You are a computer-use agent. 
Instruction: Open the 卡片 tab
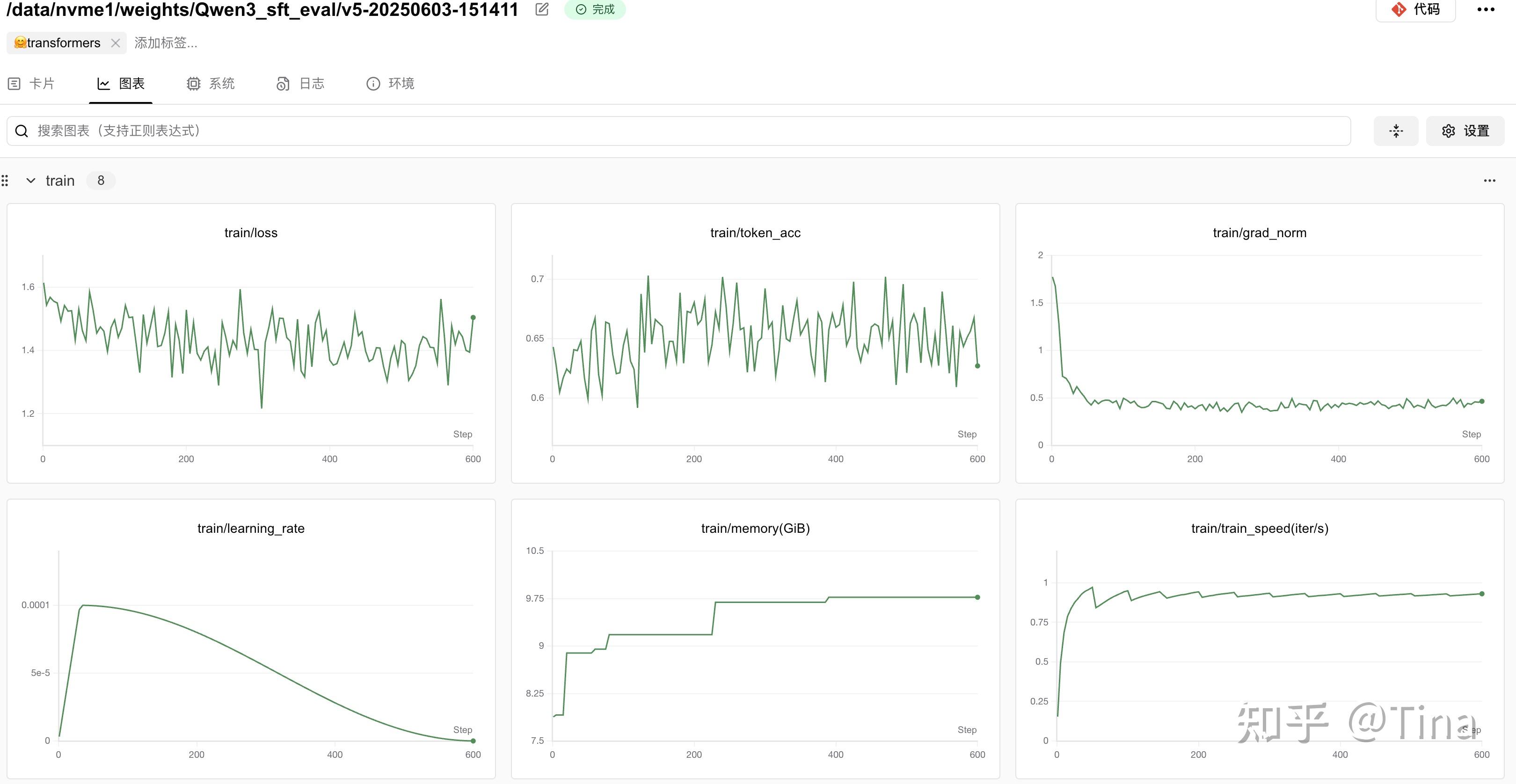32,84
